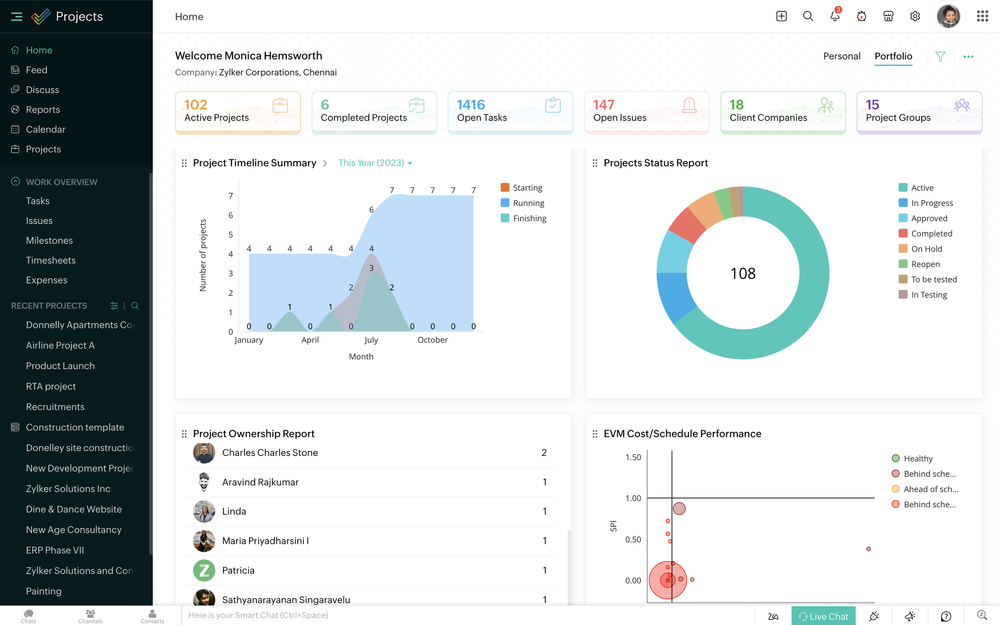Open the apps grid launcher

982,17
